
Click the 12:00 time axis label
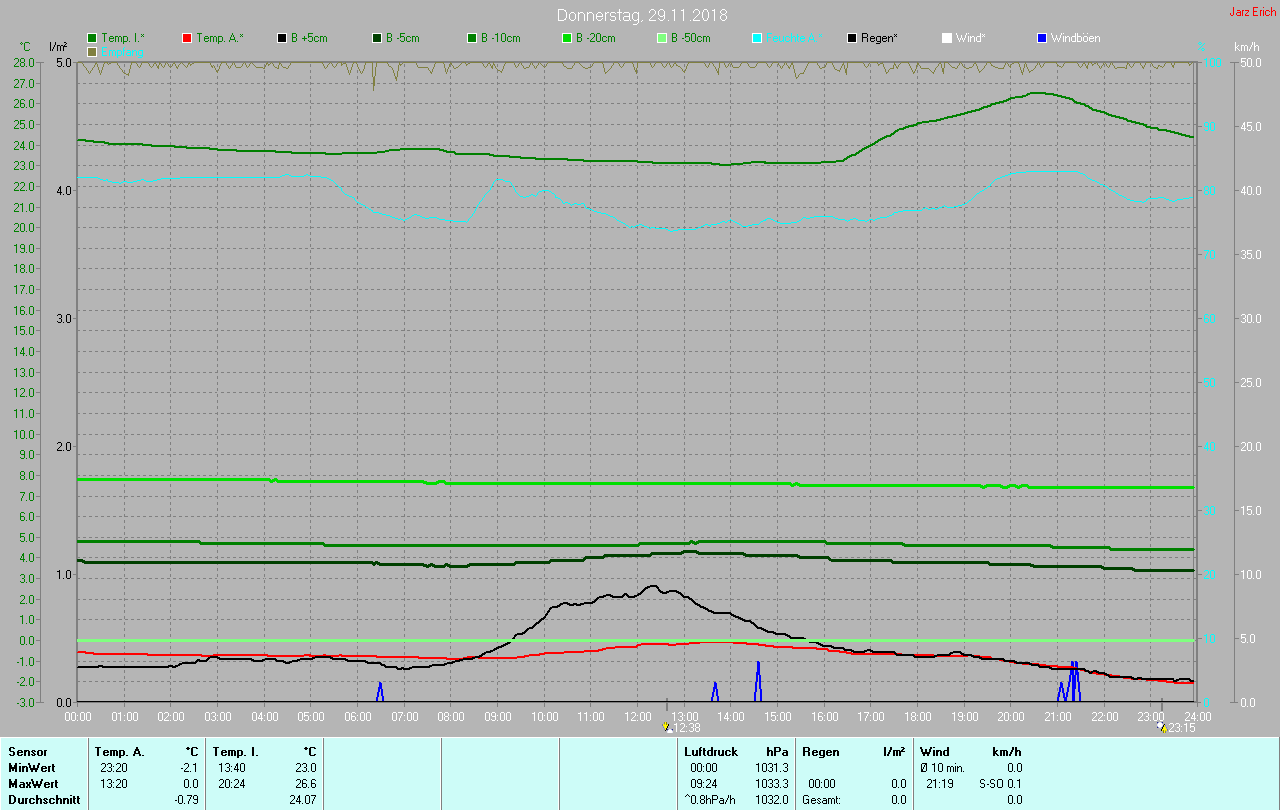637,717
